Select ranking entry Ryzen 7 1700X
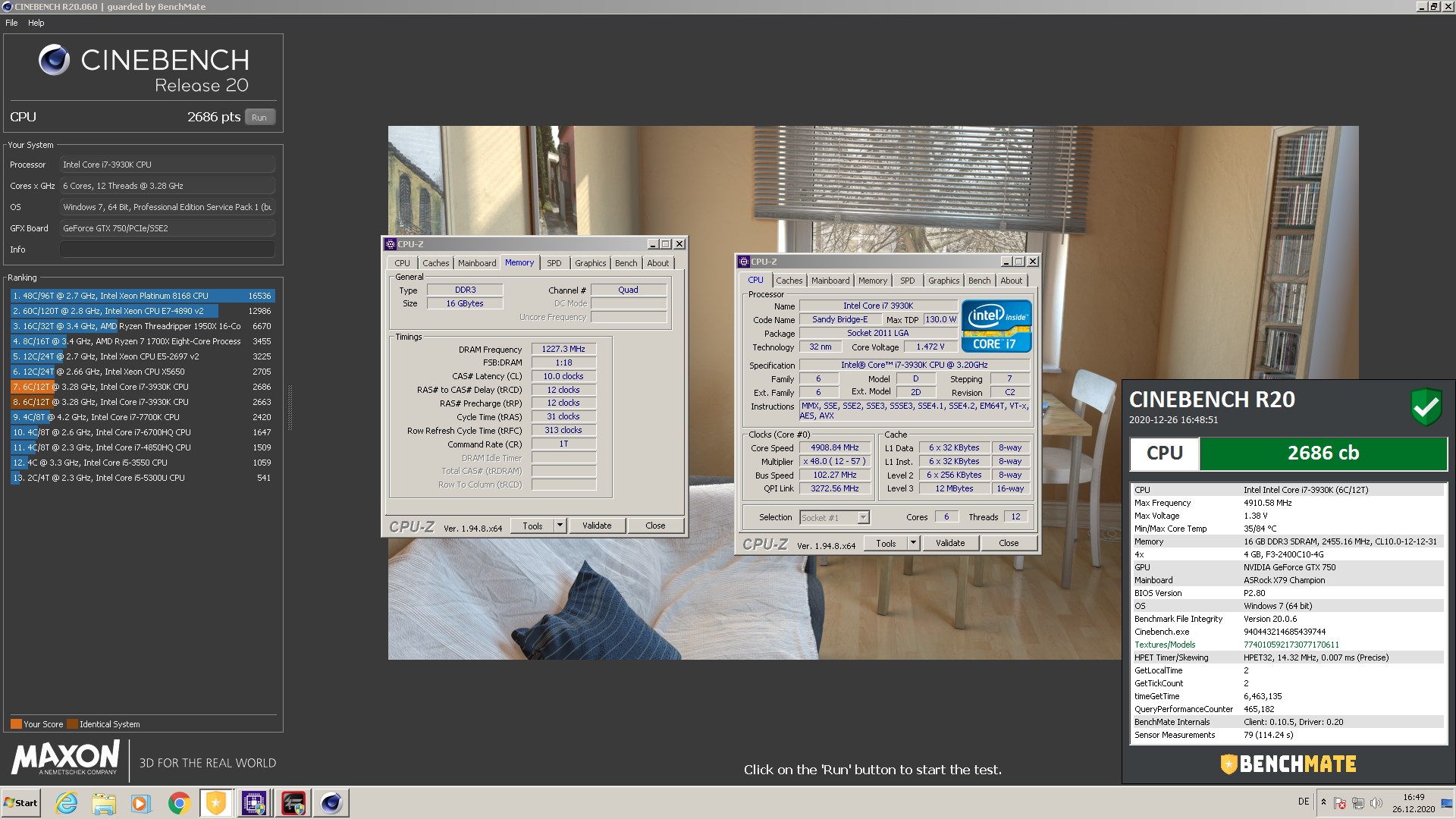The image size is (1456, 819). tap(143, 341)
